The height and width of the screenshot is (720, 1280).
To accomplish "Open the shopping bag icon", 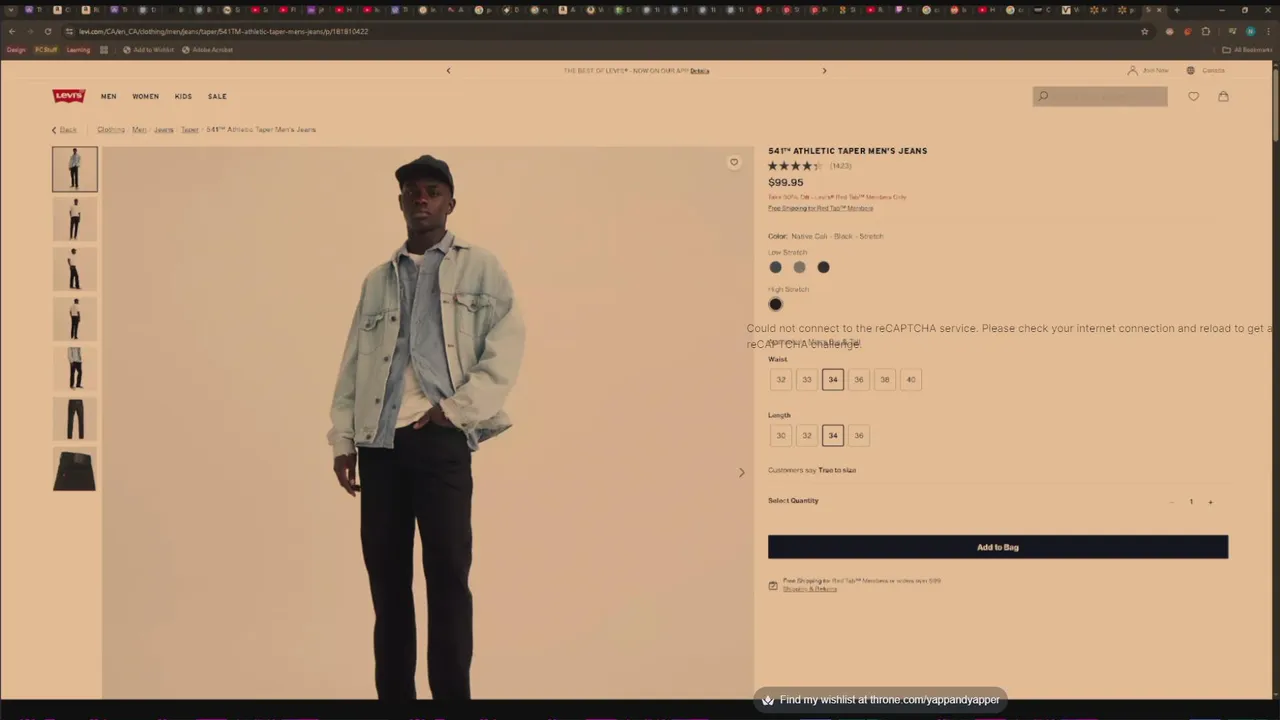I will (x=1223, y=96).
